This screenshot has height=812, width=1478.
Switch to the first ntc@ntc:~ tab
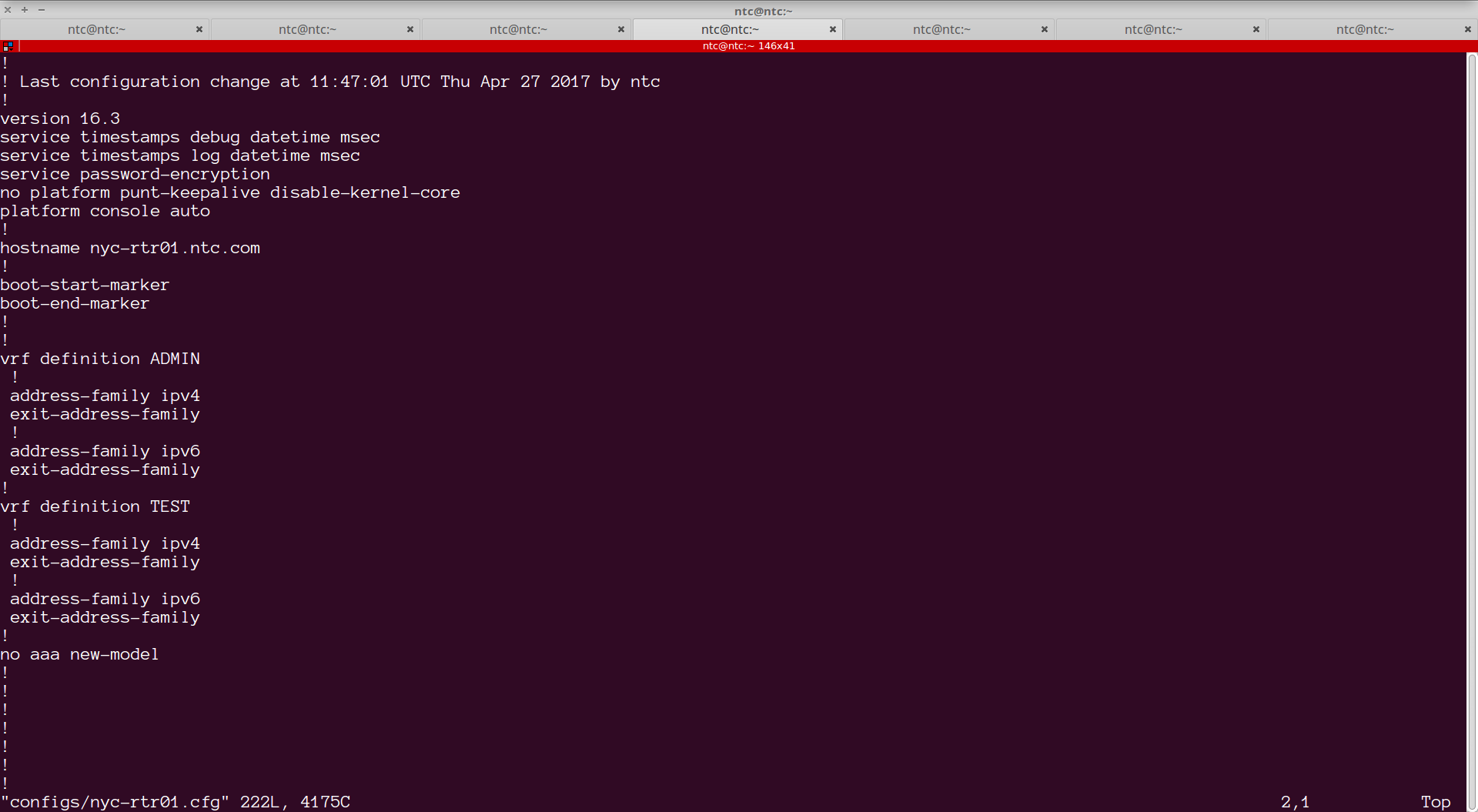pos(95,29)
